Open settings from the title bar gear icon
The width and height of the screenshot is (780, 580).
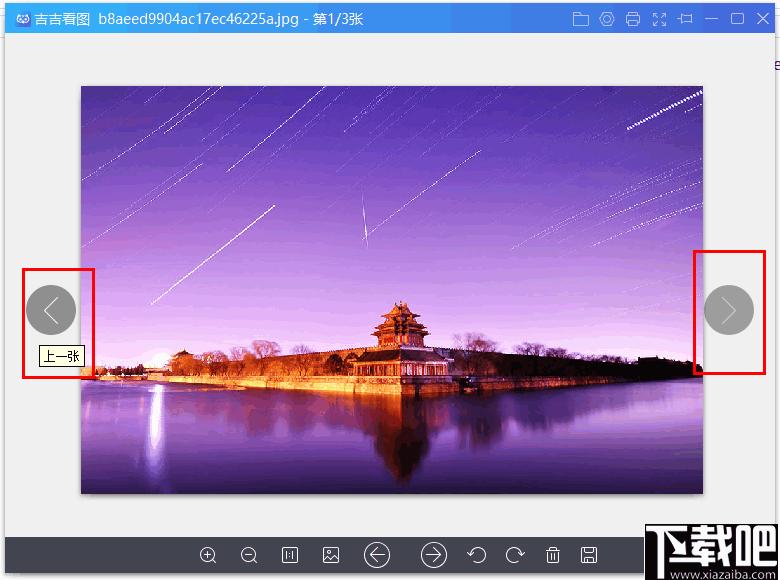(x=606, y=19)
